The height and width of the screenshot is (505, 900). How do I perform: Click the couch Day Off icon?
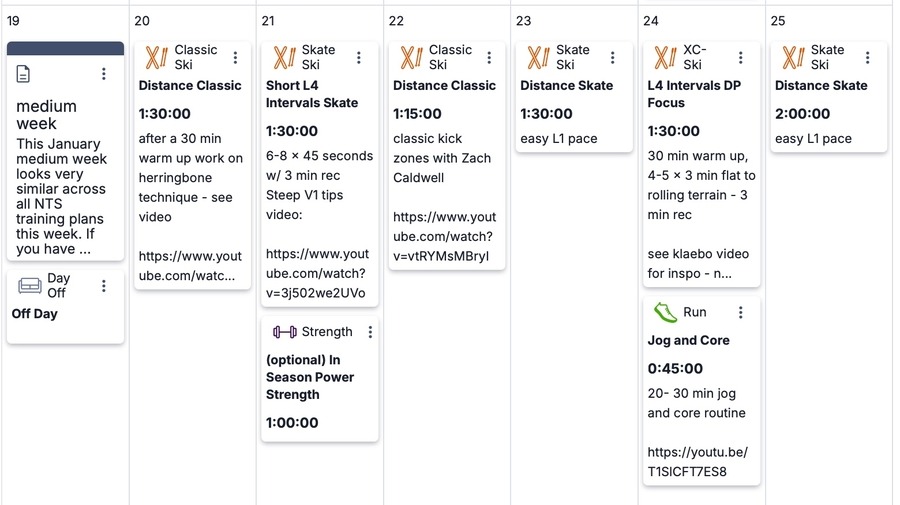point(30,286)
